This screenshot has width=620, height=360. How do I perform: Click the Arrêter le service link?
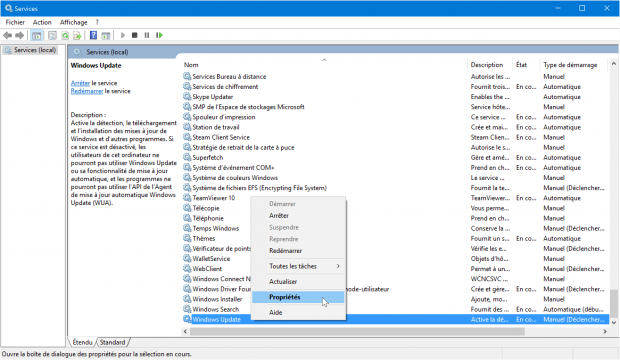coord(80,83)
